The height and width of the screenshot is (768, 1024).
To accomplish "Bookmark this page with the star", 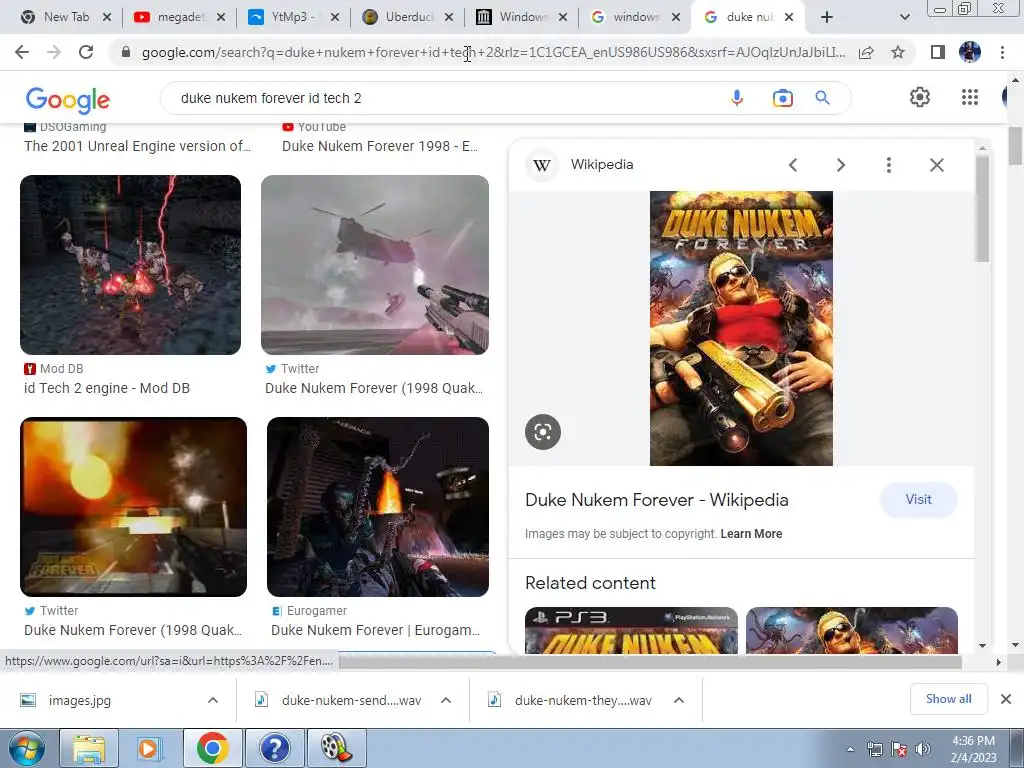I will click(898, 52).
